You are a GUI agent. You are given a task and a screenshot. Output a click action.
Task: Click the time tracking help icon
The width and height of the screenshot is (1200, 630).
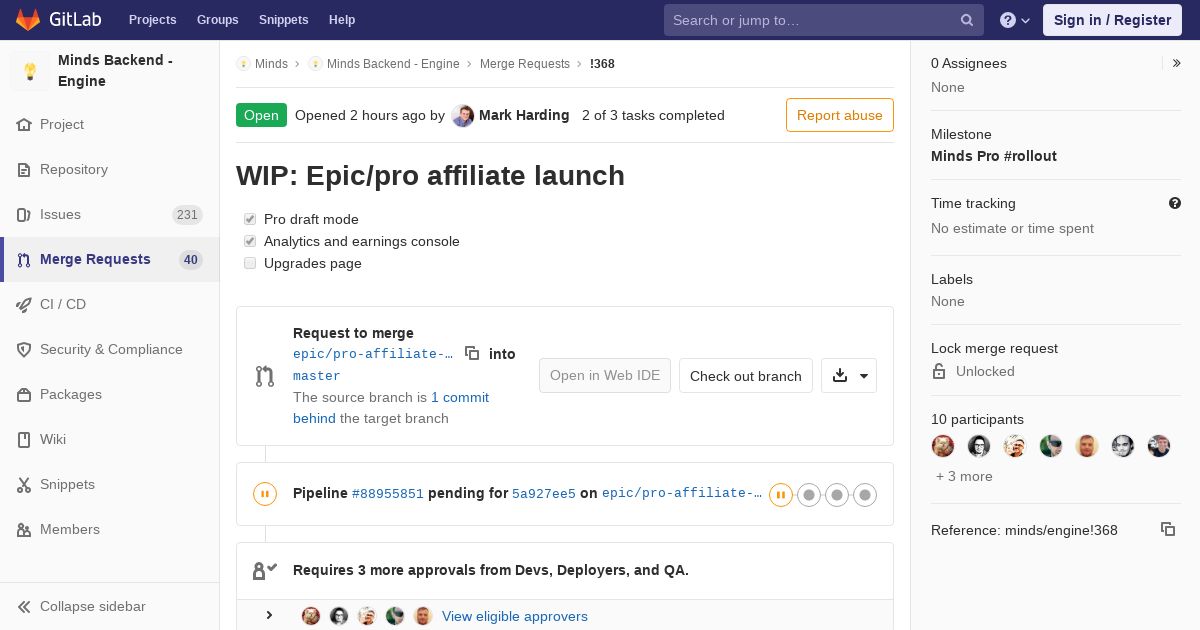pos(1175,203)
